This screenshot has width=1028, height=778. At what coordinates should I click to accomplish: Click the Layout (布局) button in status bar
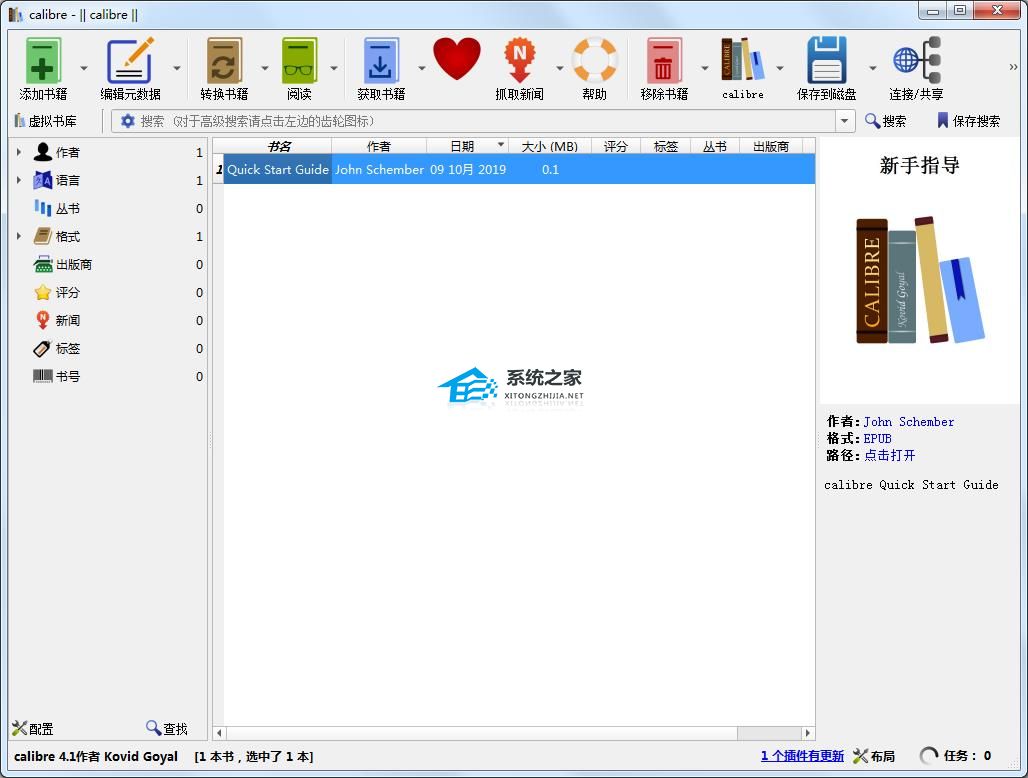tap(874, 756)
